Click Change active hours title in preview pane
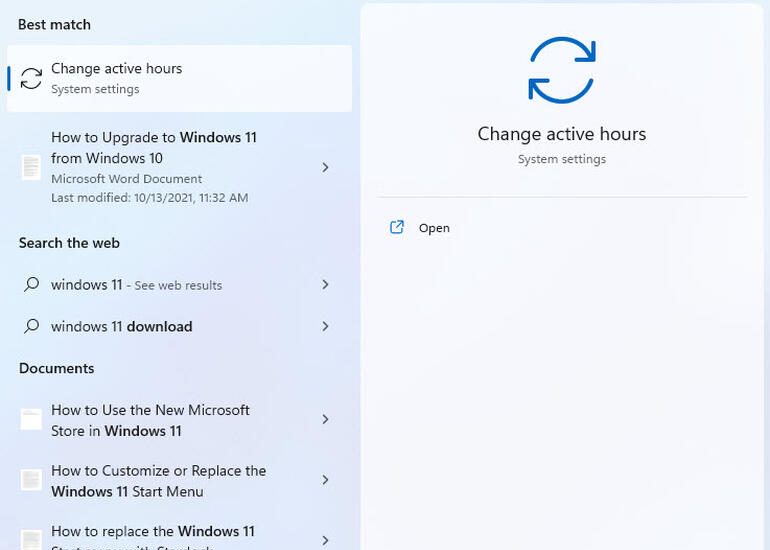The height and width of the screenshot is (550, 770). coord(562,134)
